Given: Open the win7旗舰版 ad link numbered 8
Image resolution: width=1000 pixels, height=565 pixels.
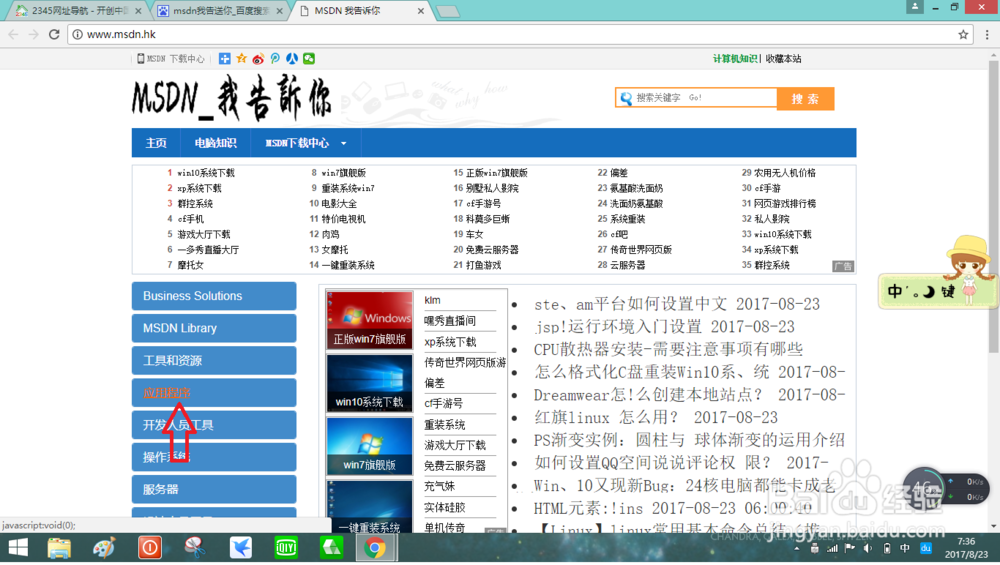Looking at the screenshot, I should point(343,173).
